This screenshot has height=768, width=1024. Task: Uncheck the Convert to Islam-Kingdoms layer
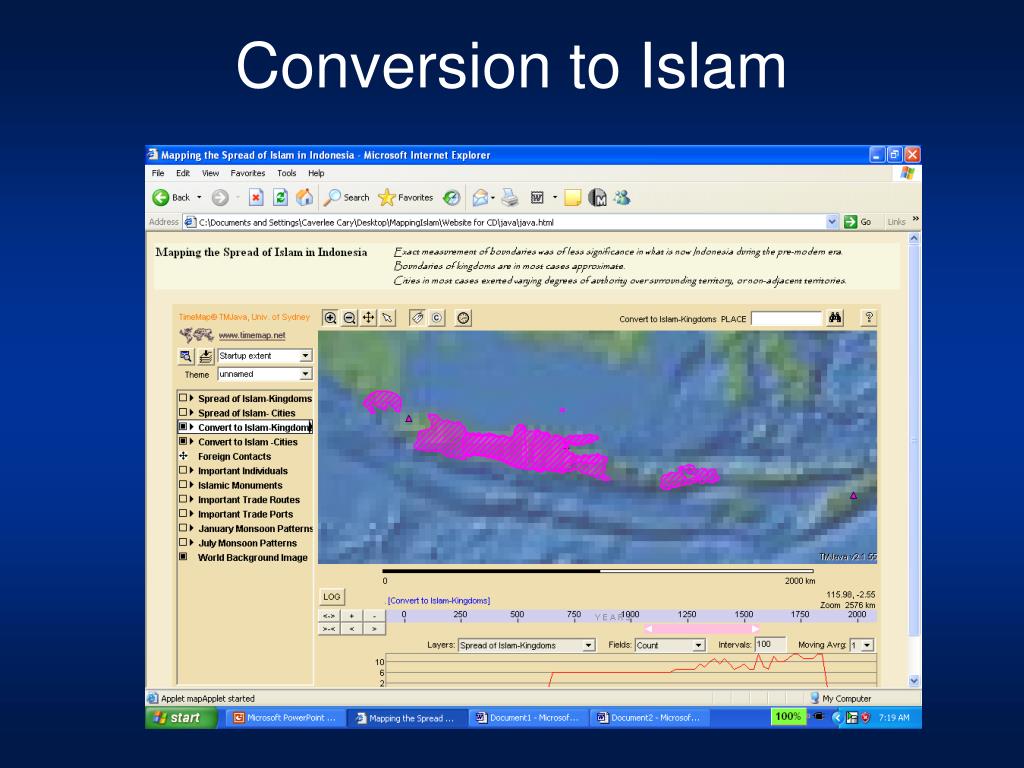tap(183, 426)
